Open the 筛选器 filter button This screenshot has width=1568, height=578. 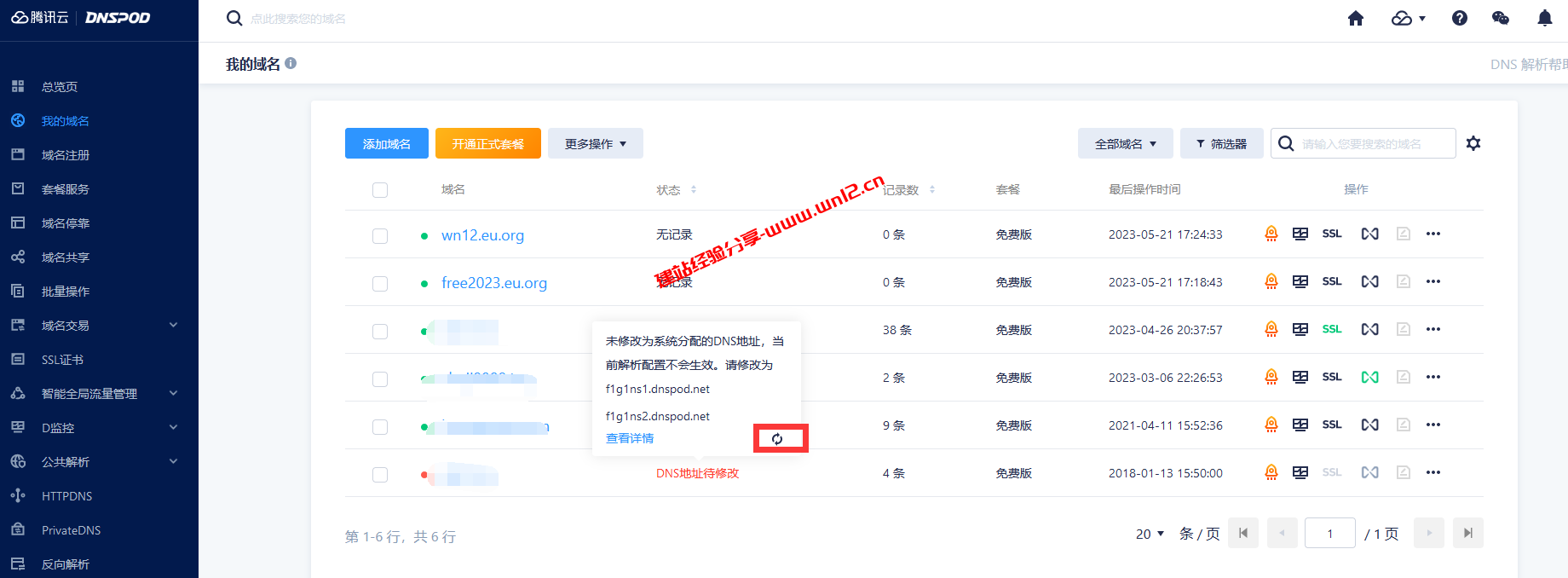[1222, 143]
